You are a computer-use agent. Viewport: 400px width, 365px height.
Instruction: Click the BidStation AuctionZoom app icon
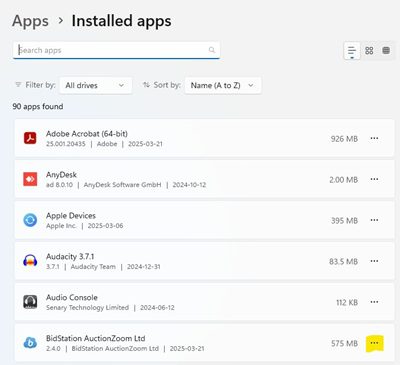[x=30, y=343]
